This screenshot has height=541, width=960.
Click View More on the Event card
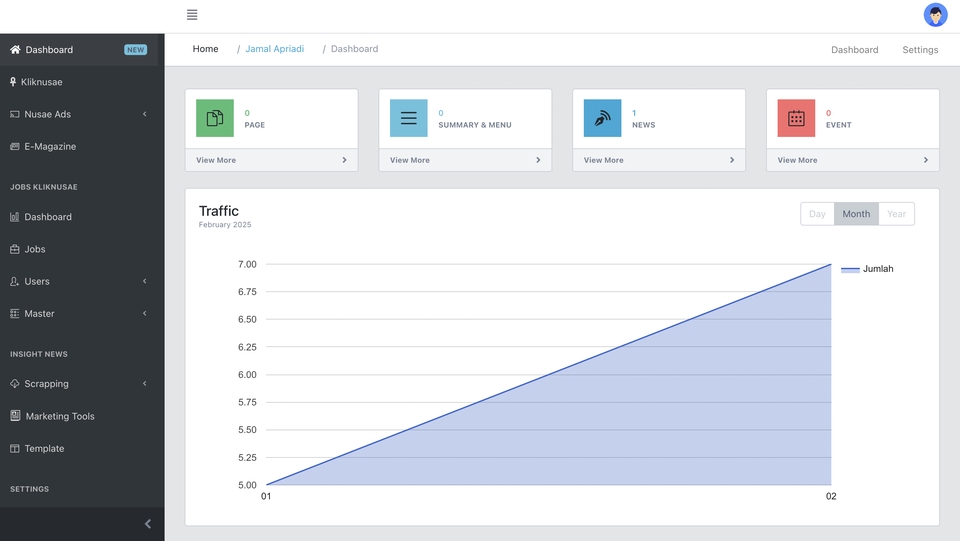(797, 160)
